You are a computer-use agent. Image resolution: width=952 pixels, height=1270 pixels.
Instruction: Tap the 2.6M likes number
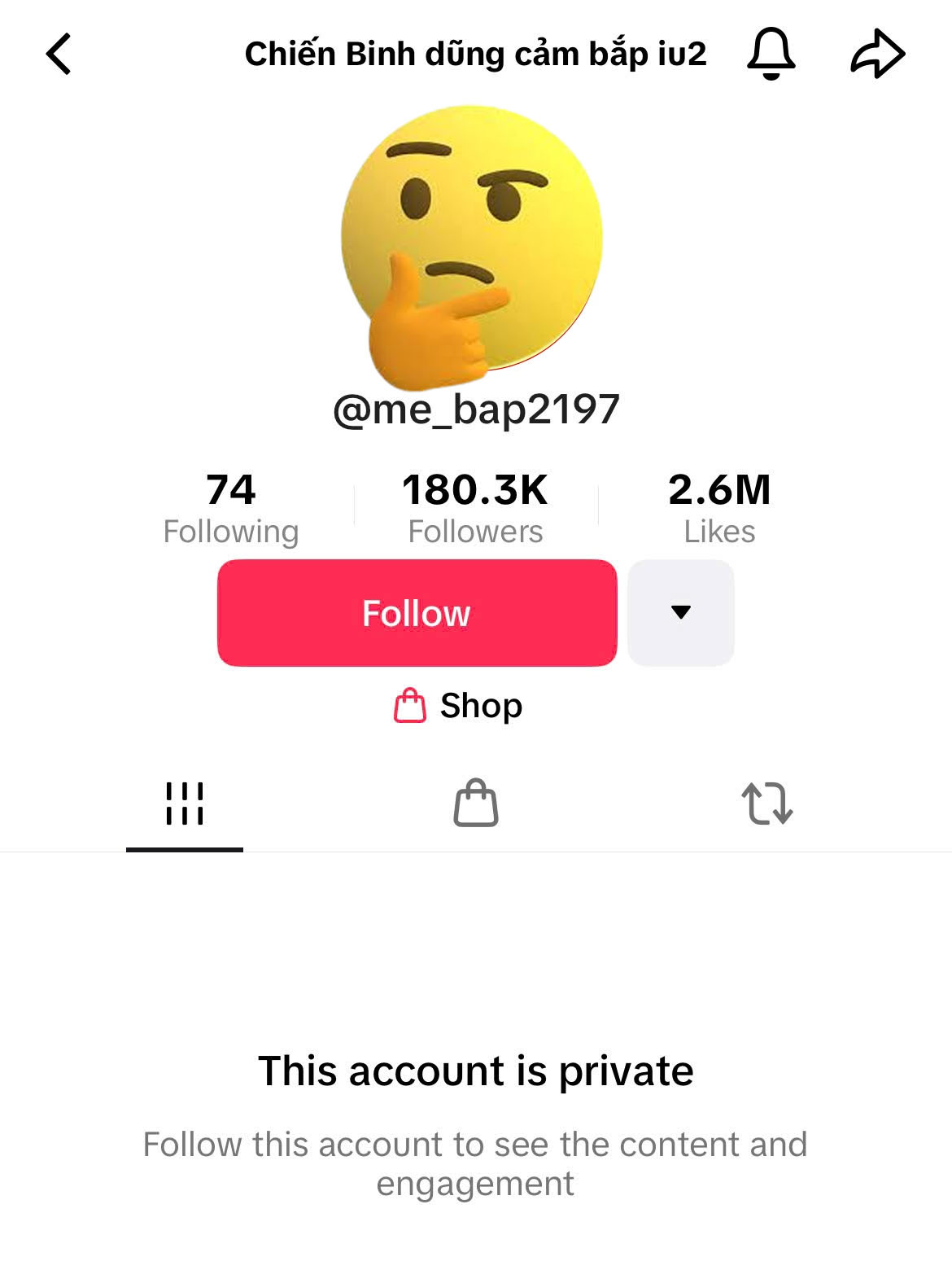[719, 489]
